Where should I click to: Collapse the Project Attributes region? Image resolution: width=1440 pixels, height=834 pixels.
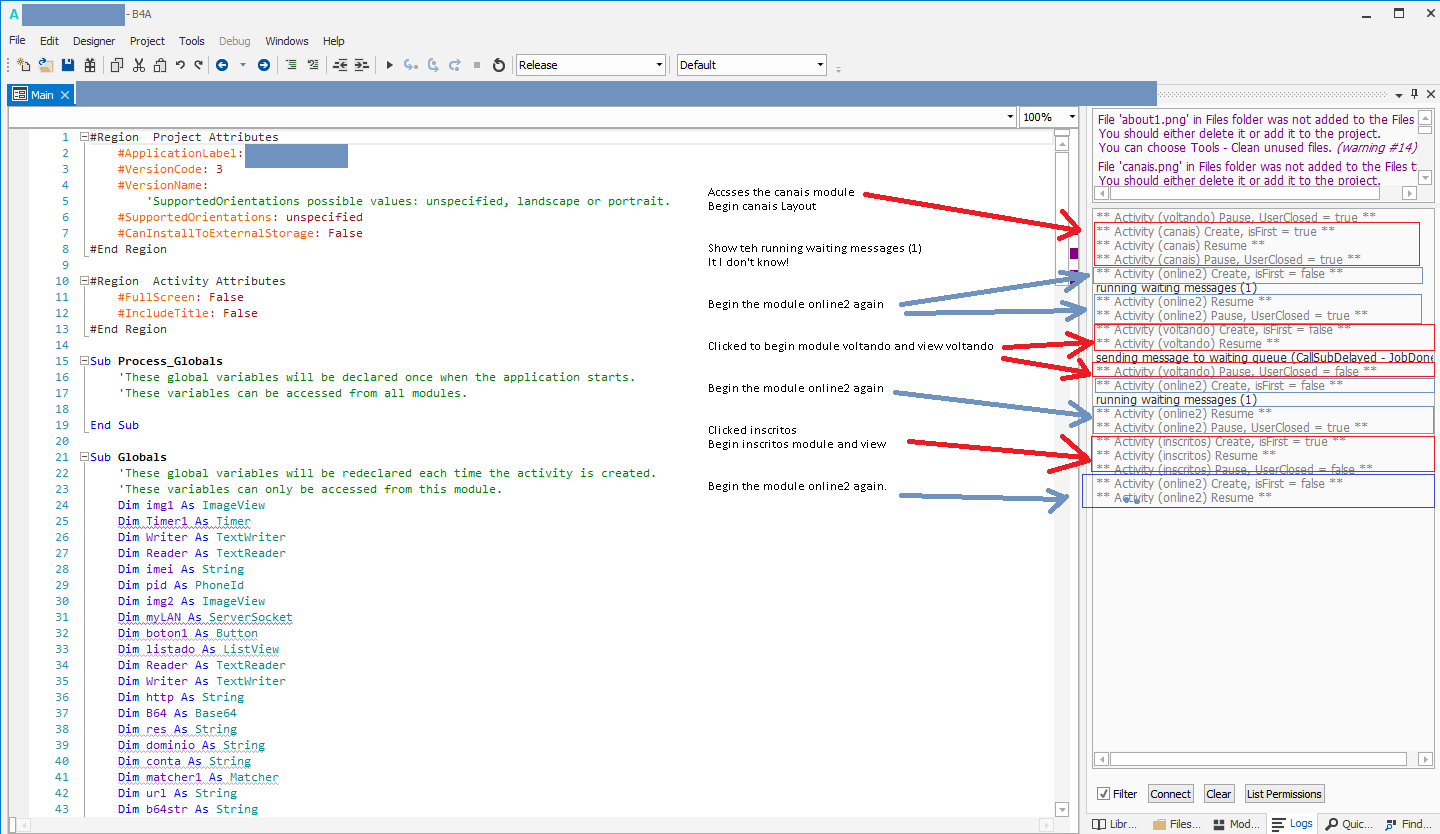(x=84, y=137)
